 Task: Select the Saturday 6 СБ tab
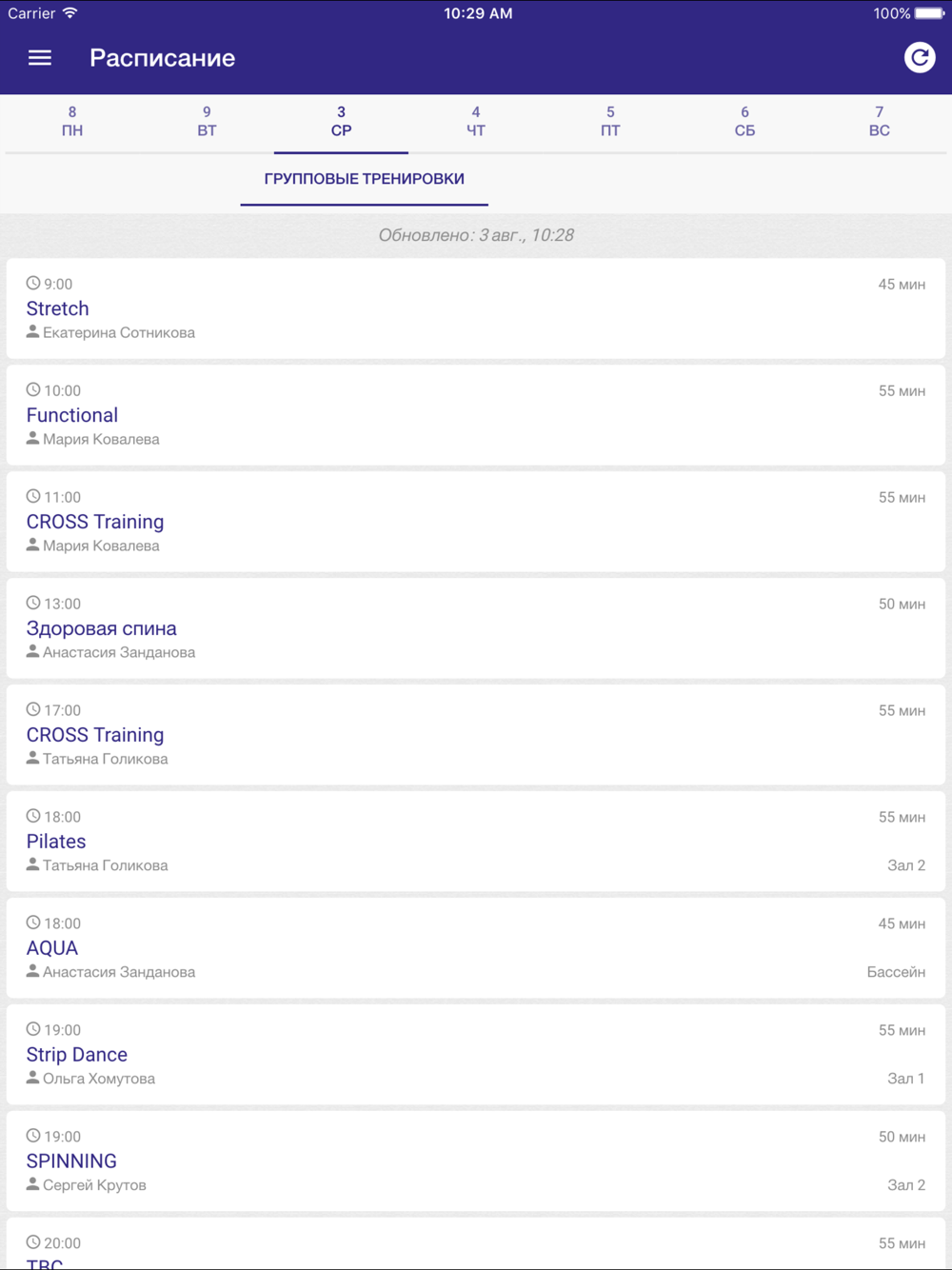pyautogui.click(x=744, y=122)
